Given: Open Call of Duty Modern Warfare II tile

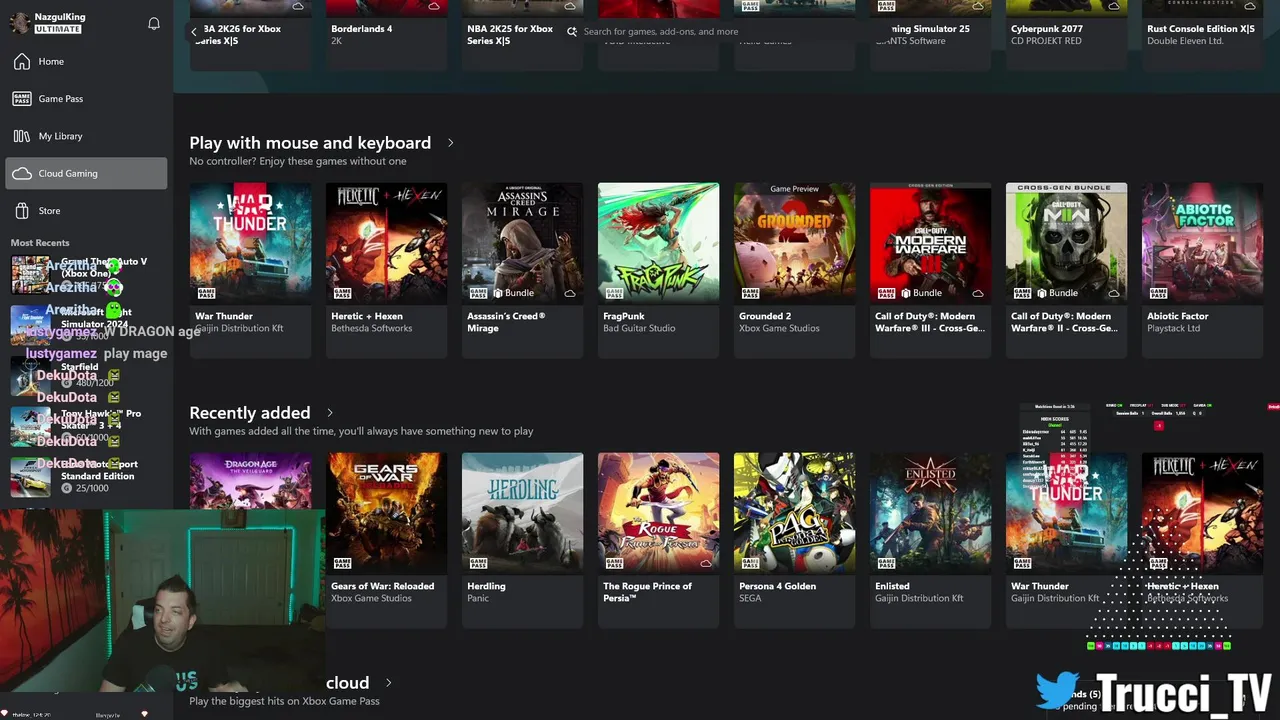Looking at the screenshot, I should [x=1066, y=270].
